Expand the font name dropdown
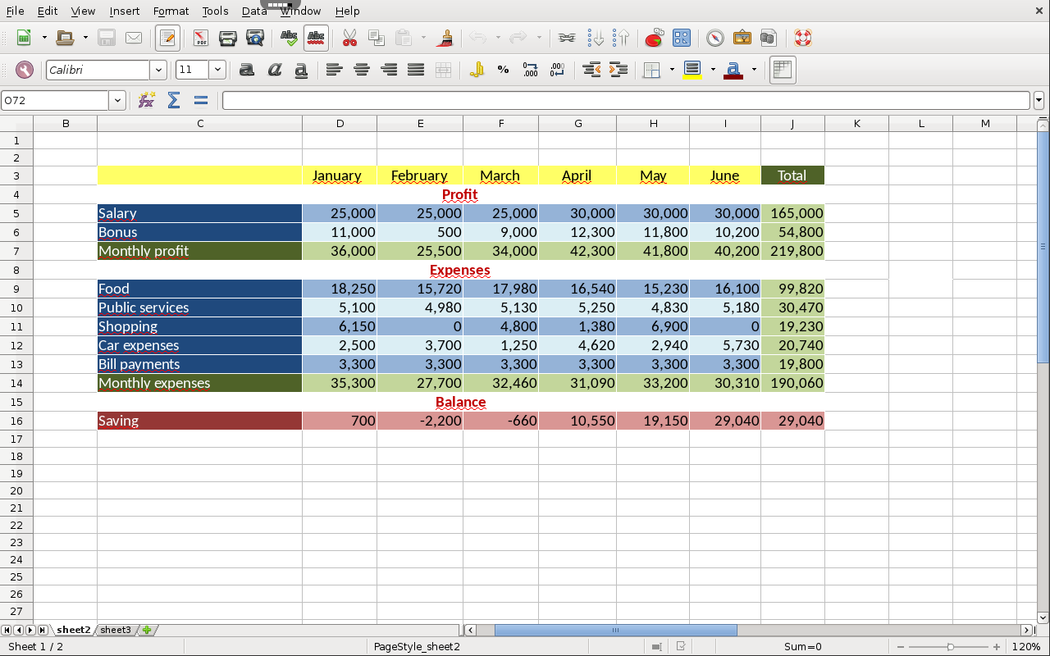The image size is (1050, 656). point(158,70)
